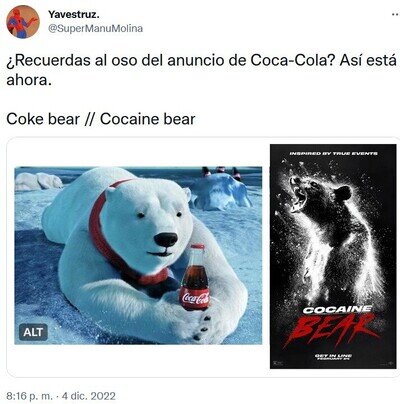
Task: Click 'Inspired by true events' poster text
Action: point(333,153)
